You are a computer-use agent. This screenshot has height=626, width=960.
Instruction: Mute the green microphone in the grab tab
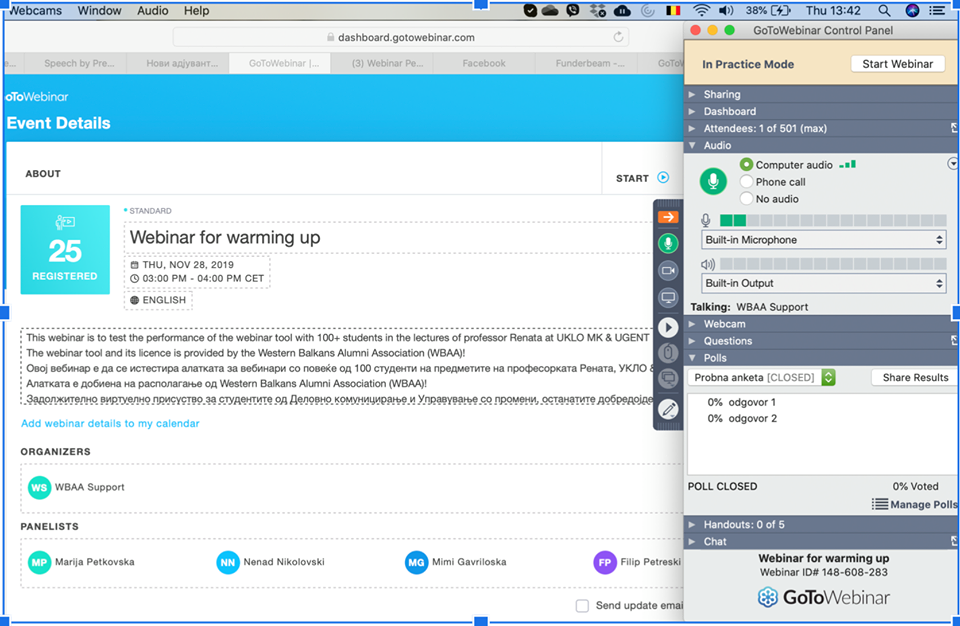click(668, 243)
